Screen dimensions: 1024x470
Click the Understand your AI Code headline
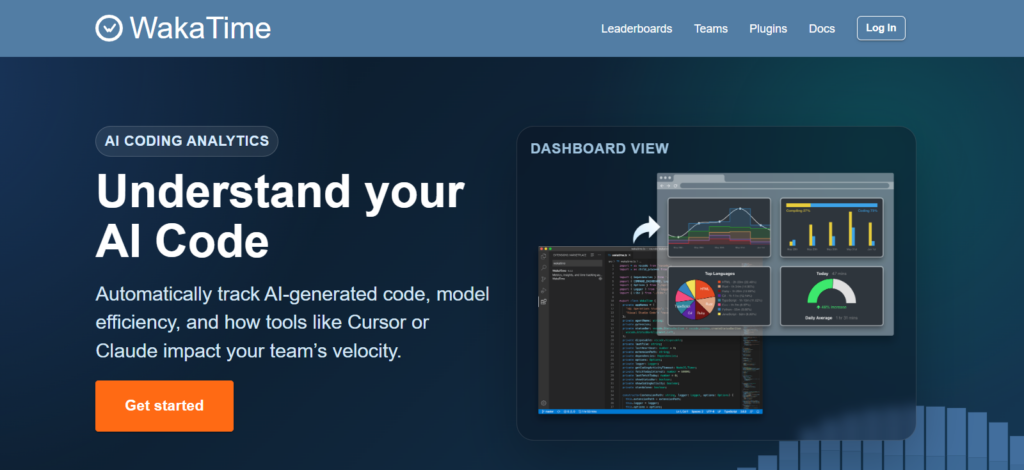click(280, 215)
